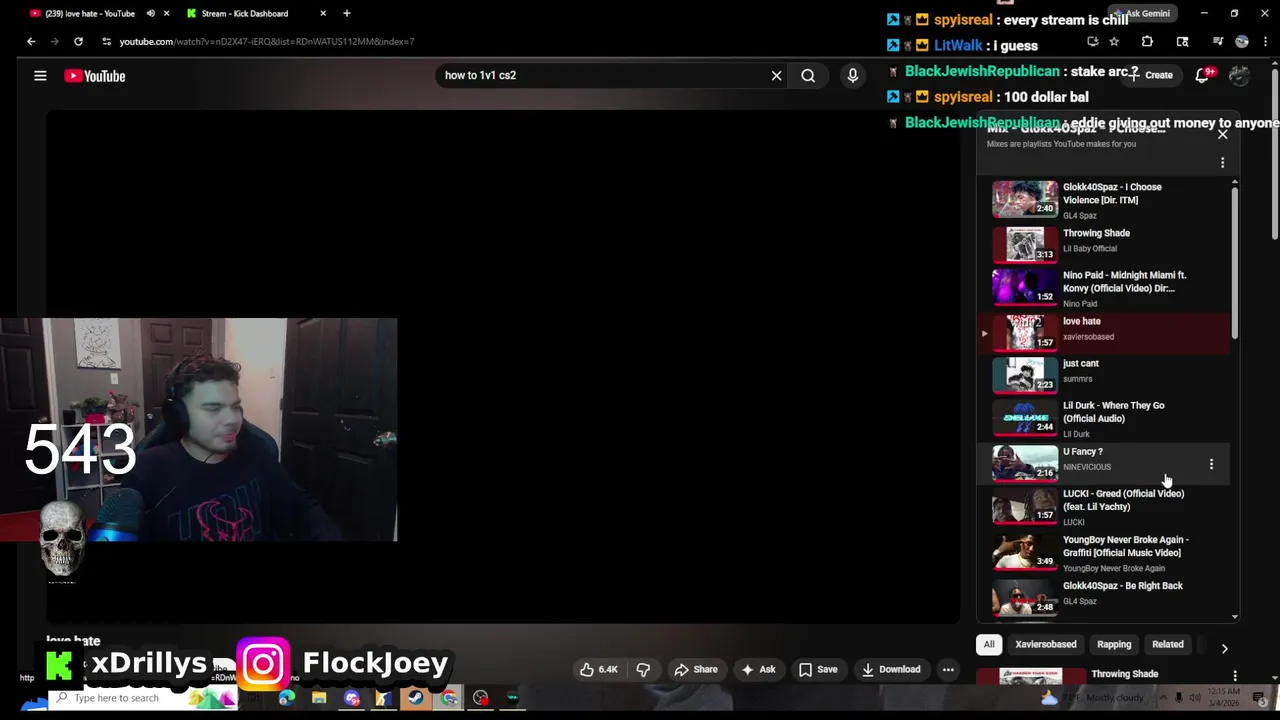Screen dimensions: 1280x720
Task: Select the All chip
Action: point(989,645)
